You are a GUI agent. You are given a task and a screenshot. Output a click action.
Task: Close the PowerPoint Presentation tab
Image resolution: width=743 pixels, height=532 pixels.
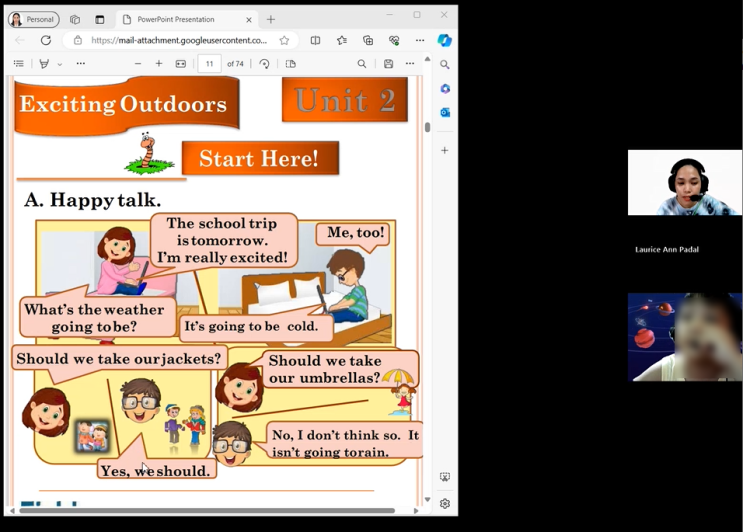coord(249,19)
